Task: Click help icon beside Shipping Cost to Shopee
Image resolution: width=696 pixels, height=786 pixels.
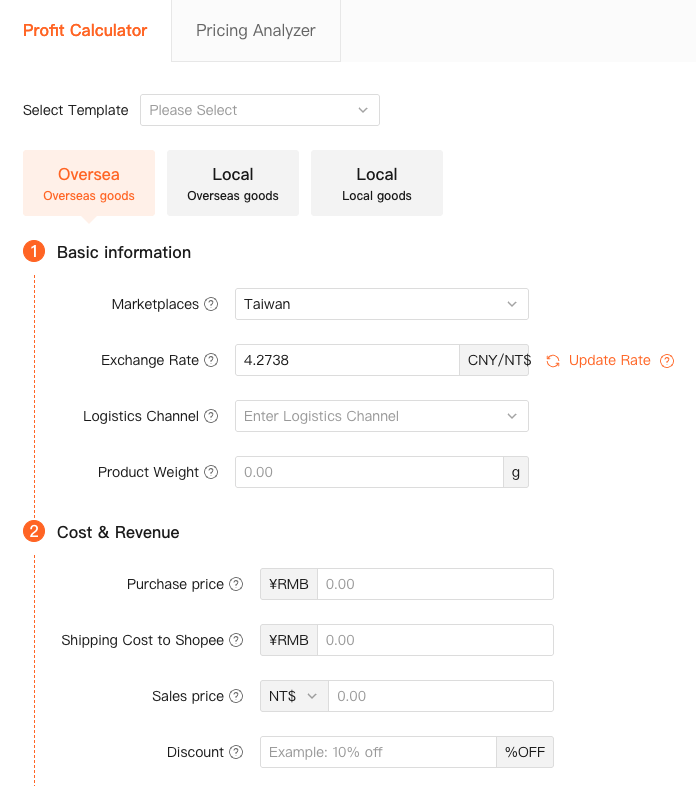Action: coord(236,640)
